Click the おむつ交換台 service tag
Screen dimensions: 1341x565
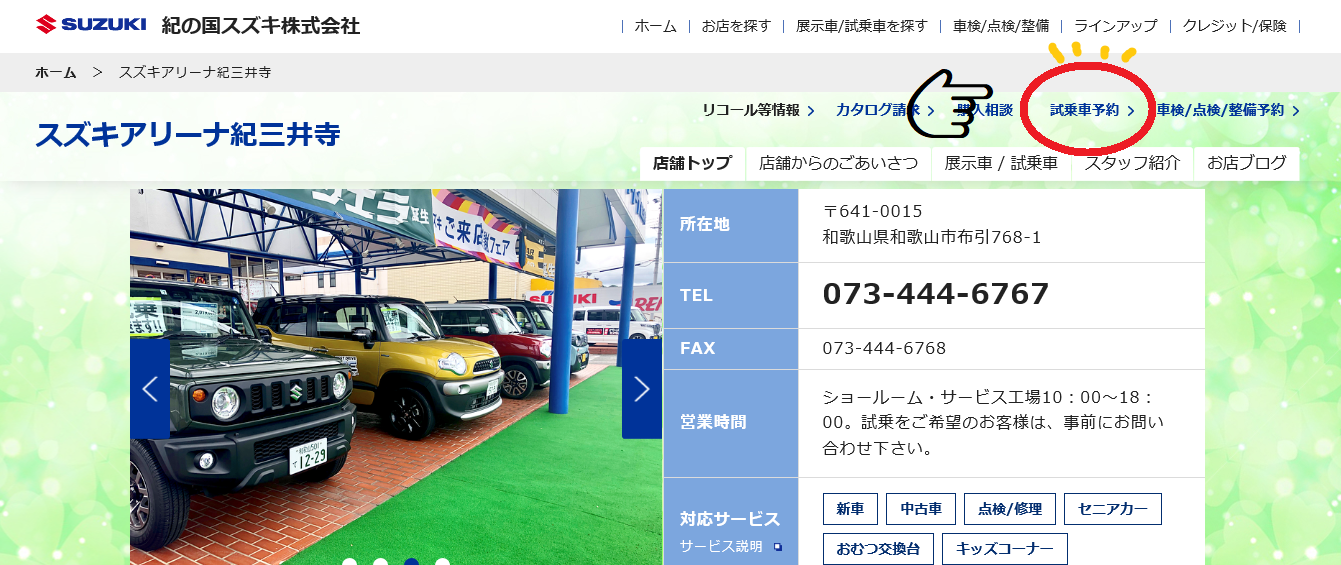[x=878, y=549]
